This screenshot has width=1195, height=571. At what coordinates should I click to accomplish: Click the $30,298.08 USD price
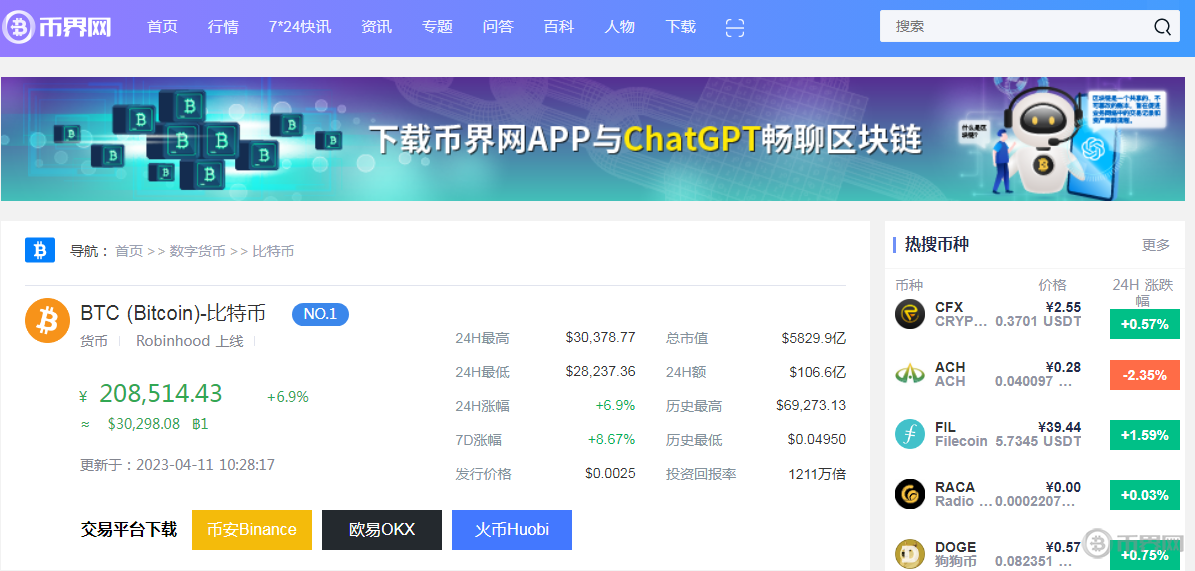click(144, 424)
